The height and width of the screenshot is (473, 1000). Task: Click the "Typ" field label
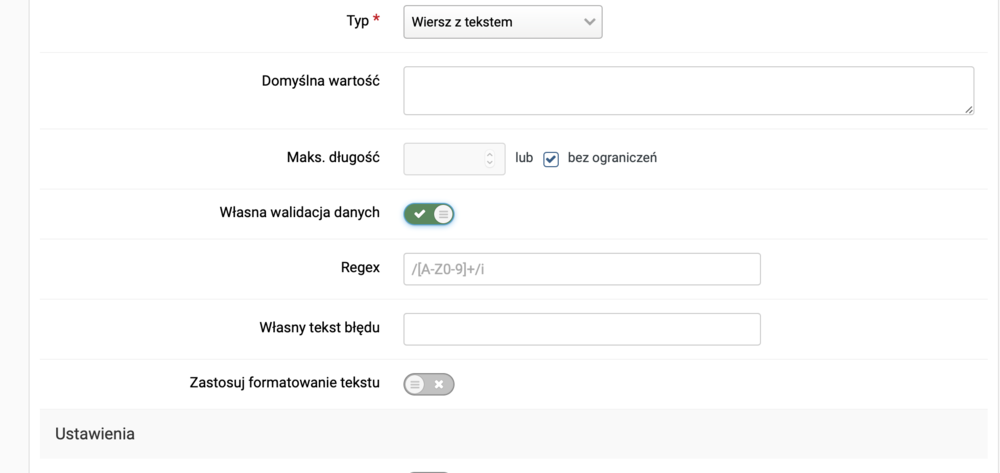[357, 21]
